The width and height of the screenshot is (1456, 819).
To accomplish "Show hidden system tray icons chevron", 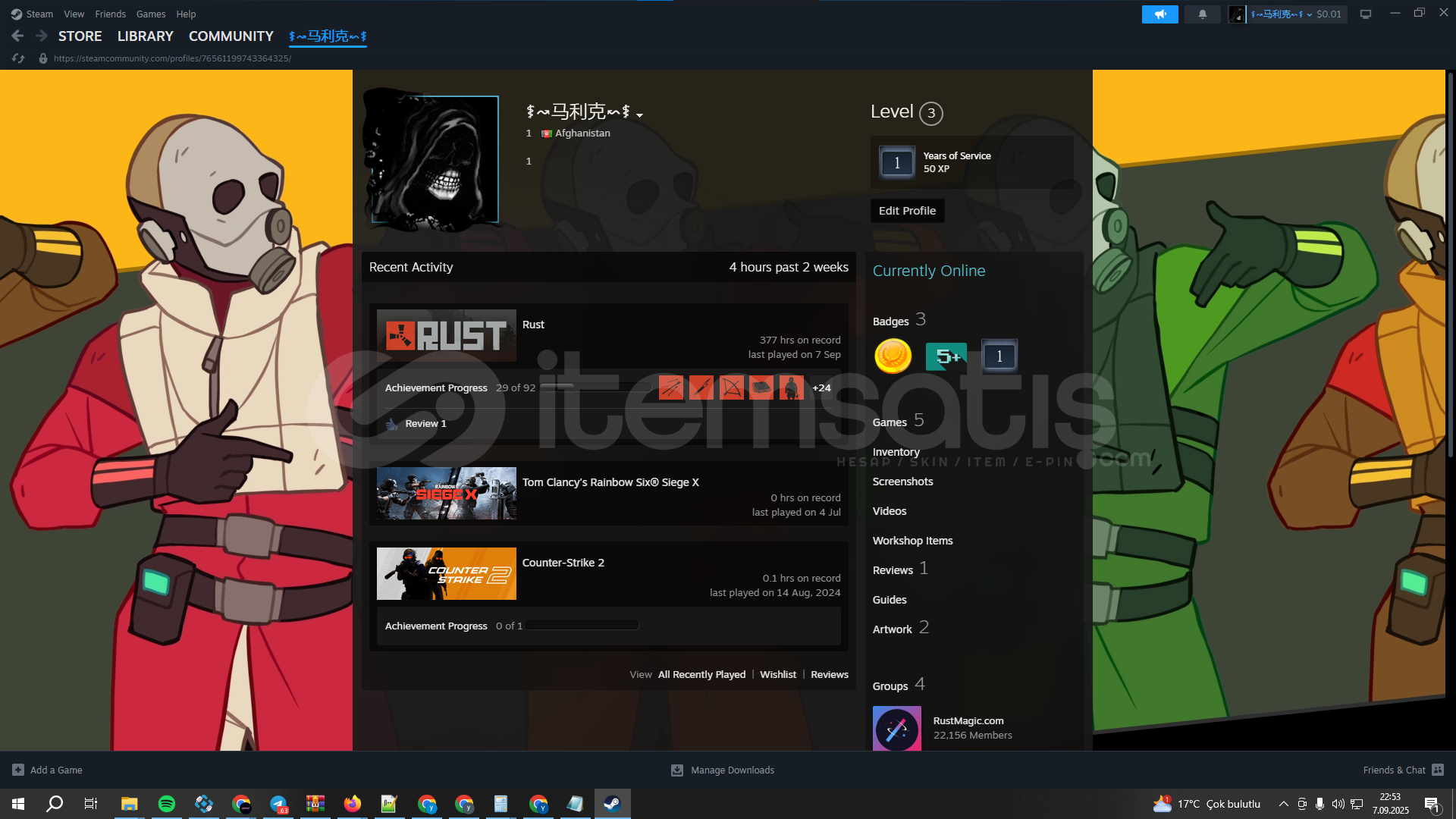I will click(x=1283, y=804).
